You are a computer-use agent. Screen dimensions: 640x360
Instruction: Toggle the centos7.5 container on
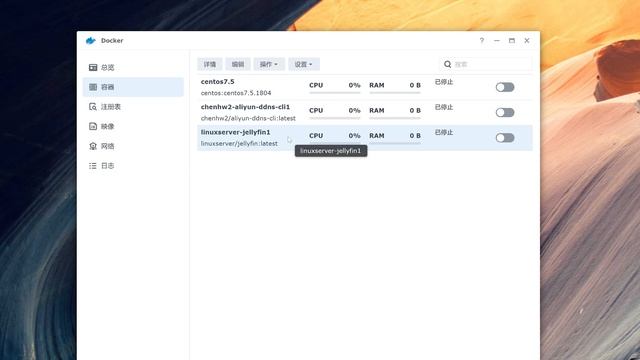click(x=505, y=87)
